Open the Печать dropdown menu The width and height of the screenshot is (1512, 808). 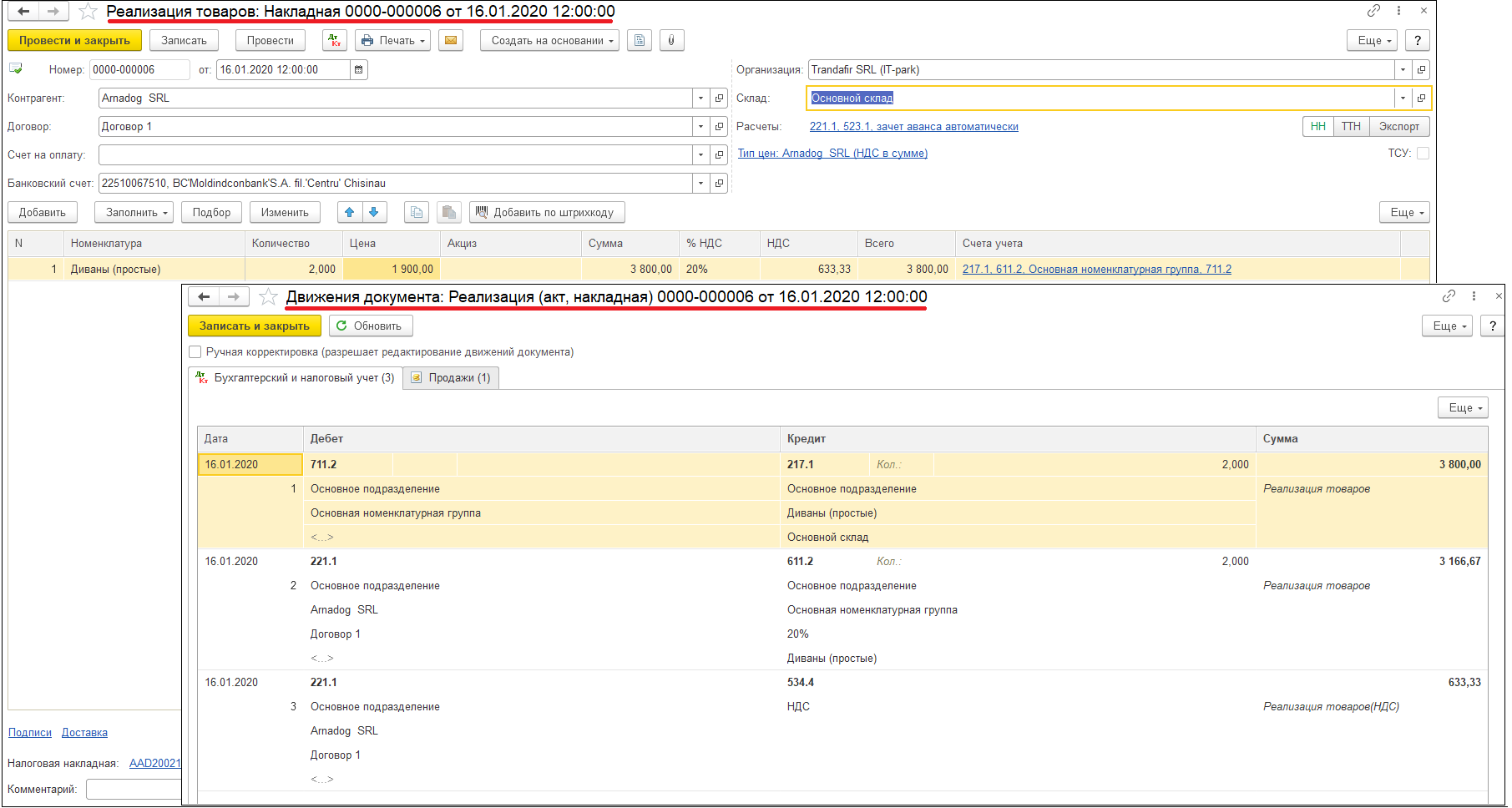pos(393,41)
